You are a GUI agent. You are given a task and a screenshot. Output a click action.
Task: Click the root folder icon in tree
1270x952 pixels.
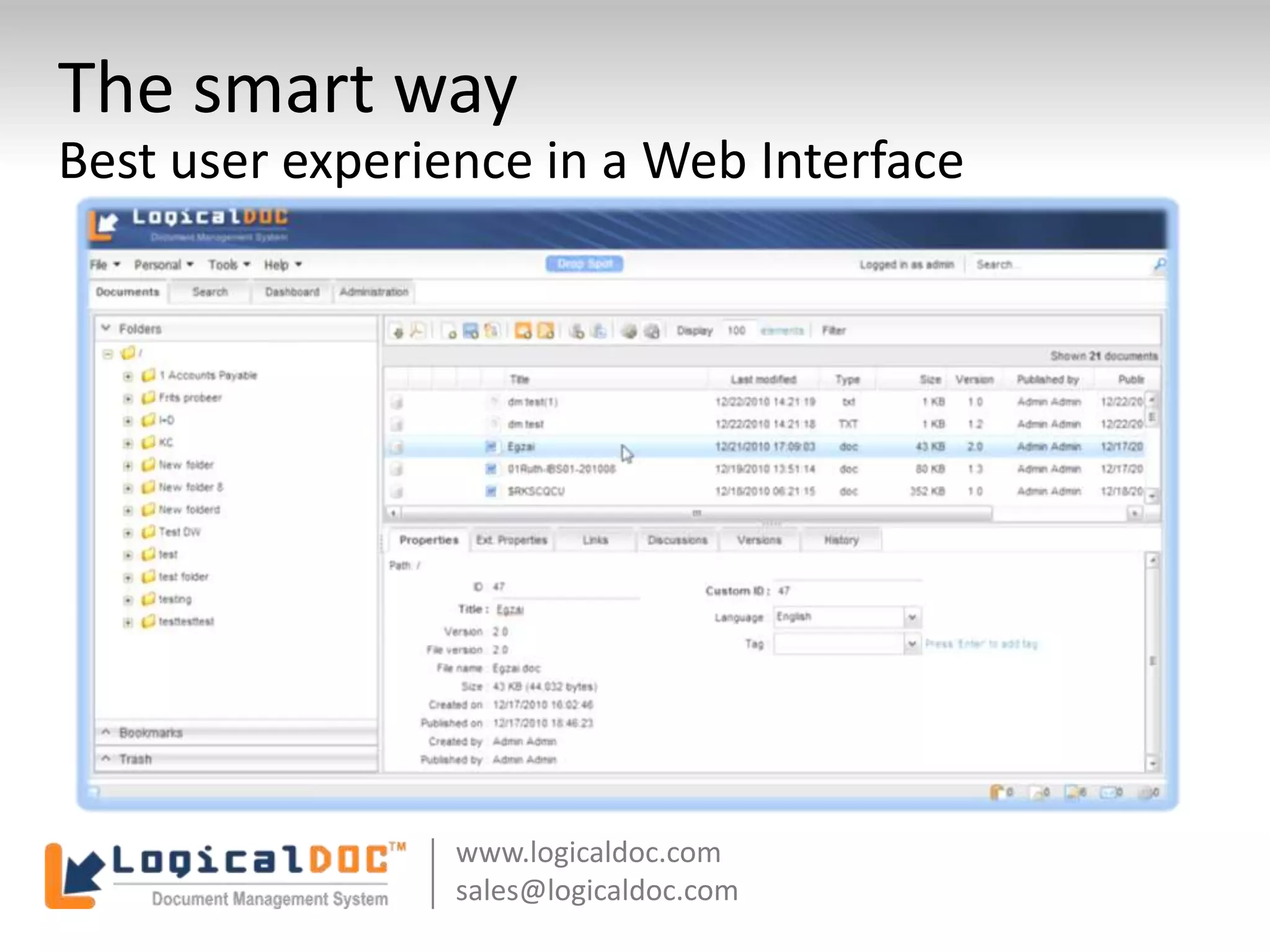click(128, 353)
